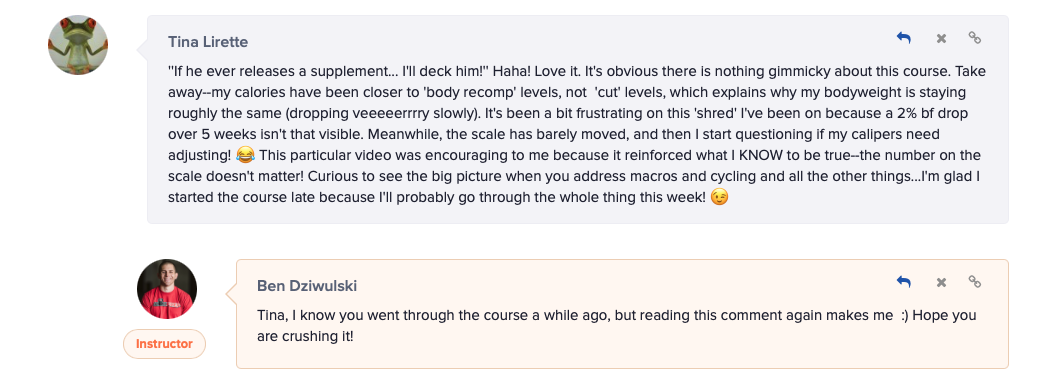The image size is (1041, 387).
Task: View Ben Dziwulski's profile photo
Action: click(x=167, y=289)
